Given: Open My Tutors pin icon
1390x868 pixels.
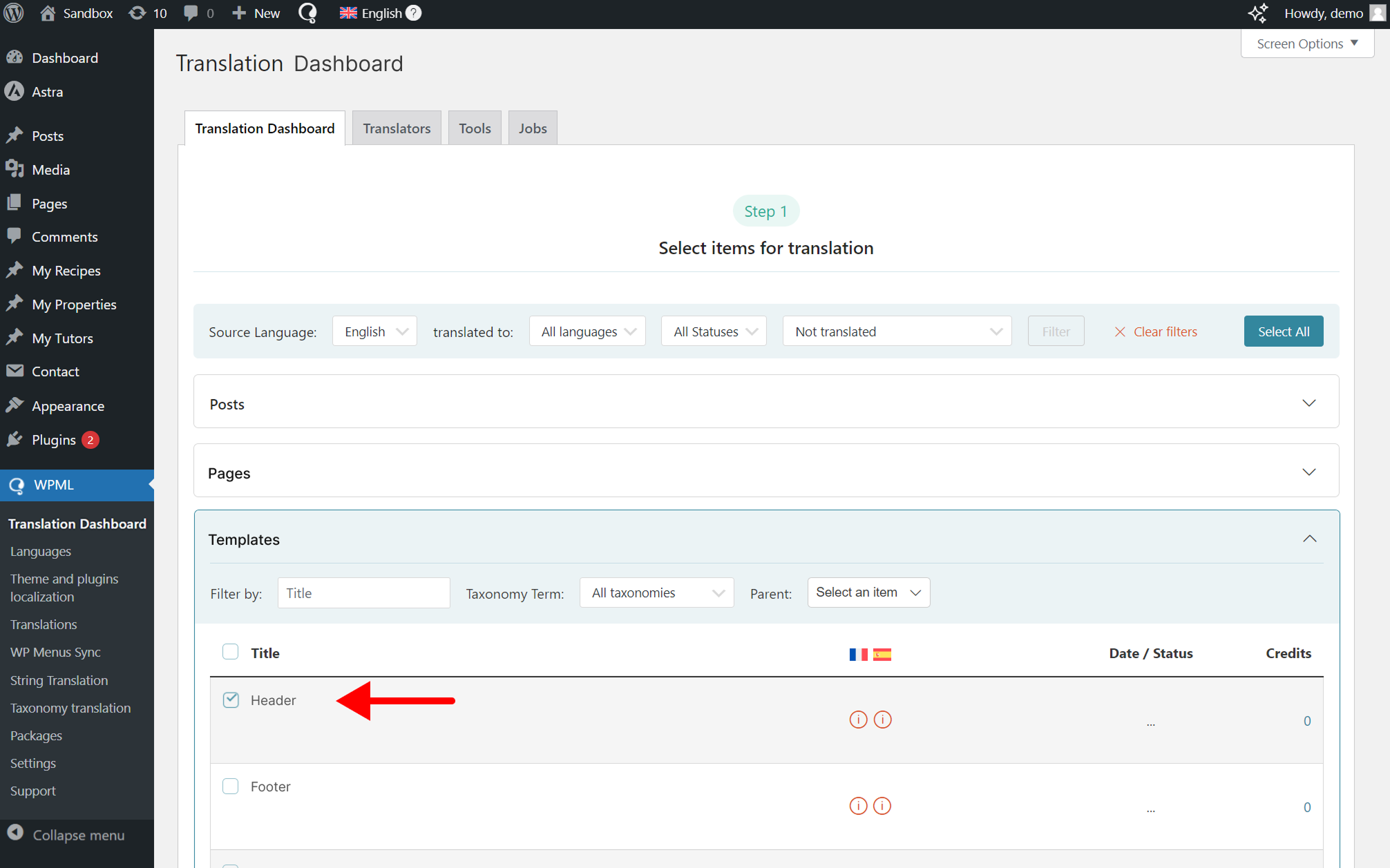Looking at the screenshot, I should 15,338.
